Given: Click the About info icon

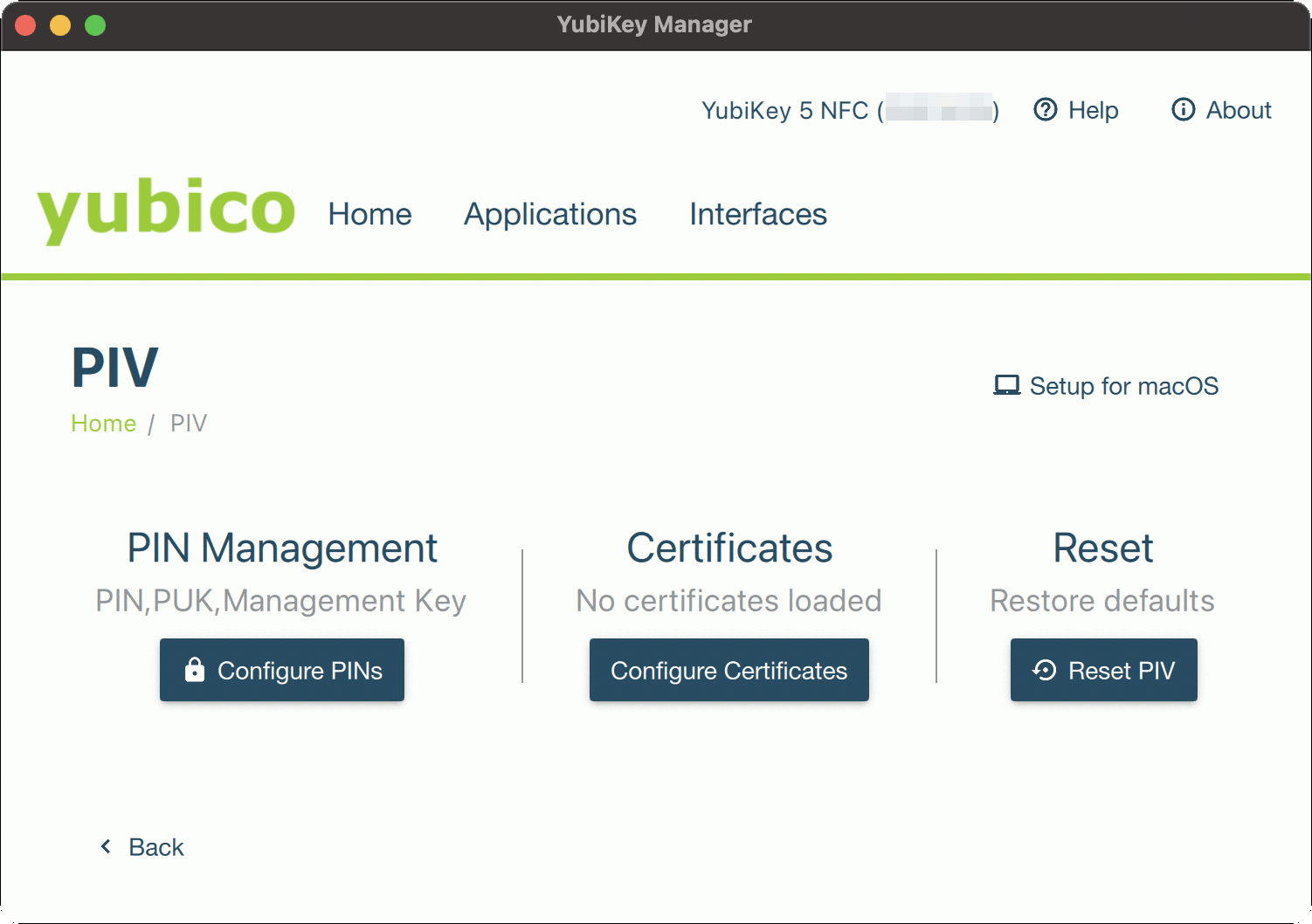Looking at the screenshot, I should 1184,110.
